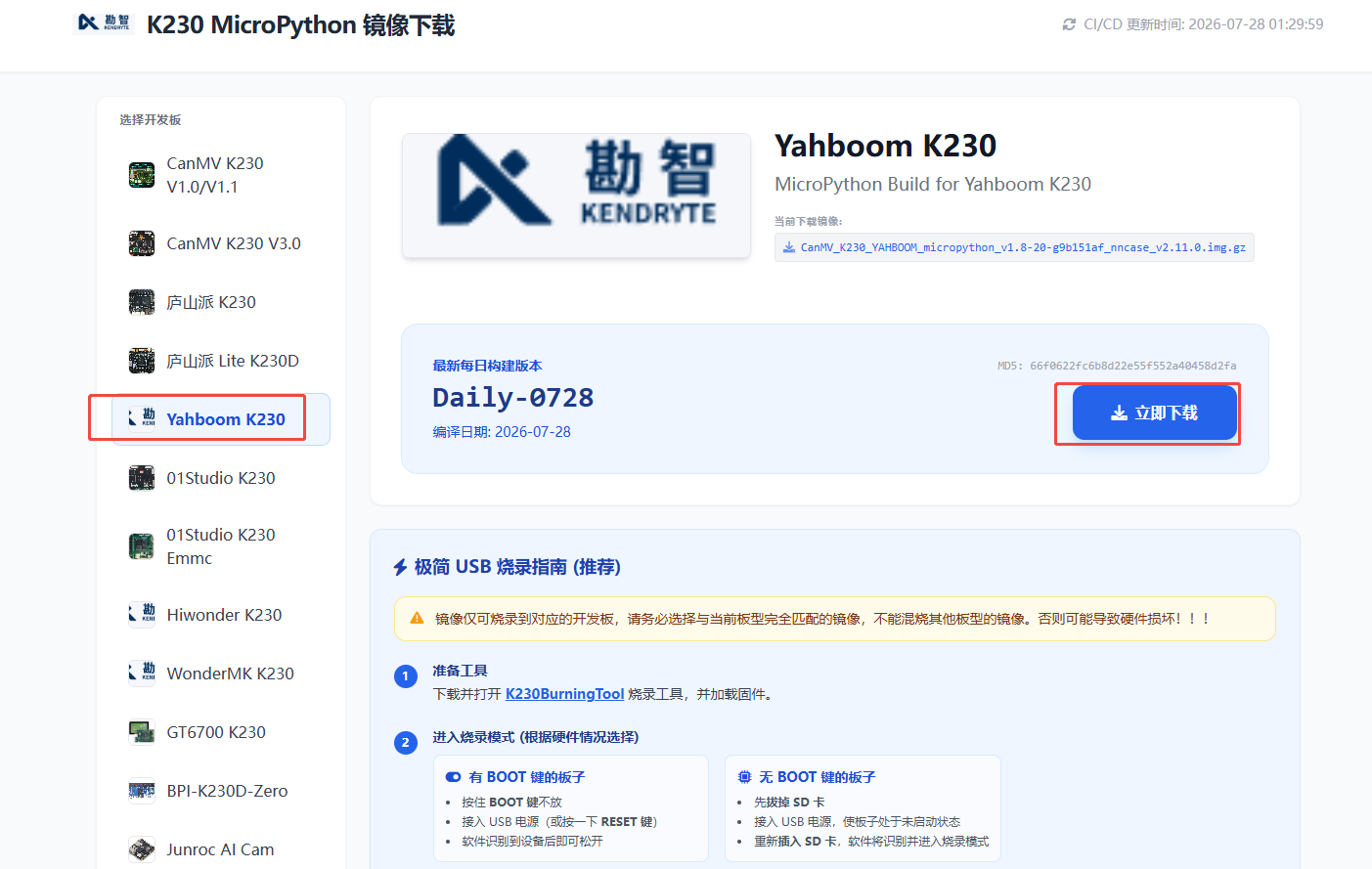
Task: Click the MicroPython Build for Yahboom K230 subtitle
Action: pyautogui.click(x=933, y=184)
